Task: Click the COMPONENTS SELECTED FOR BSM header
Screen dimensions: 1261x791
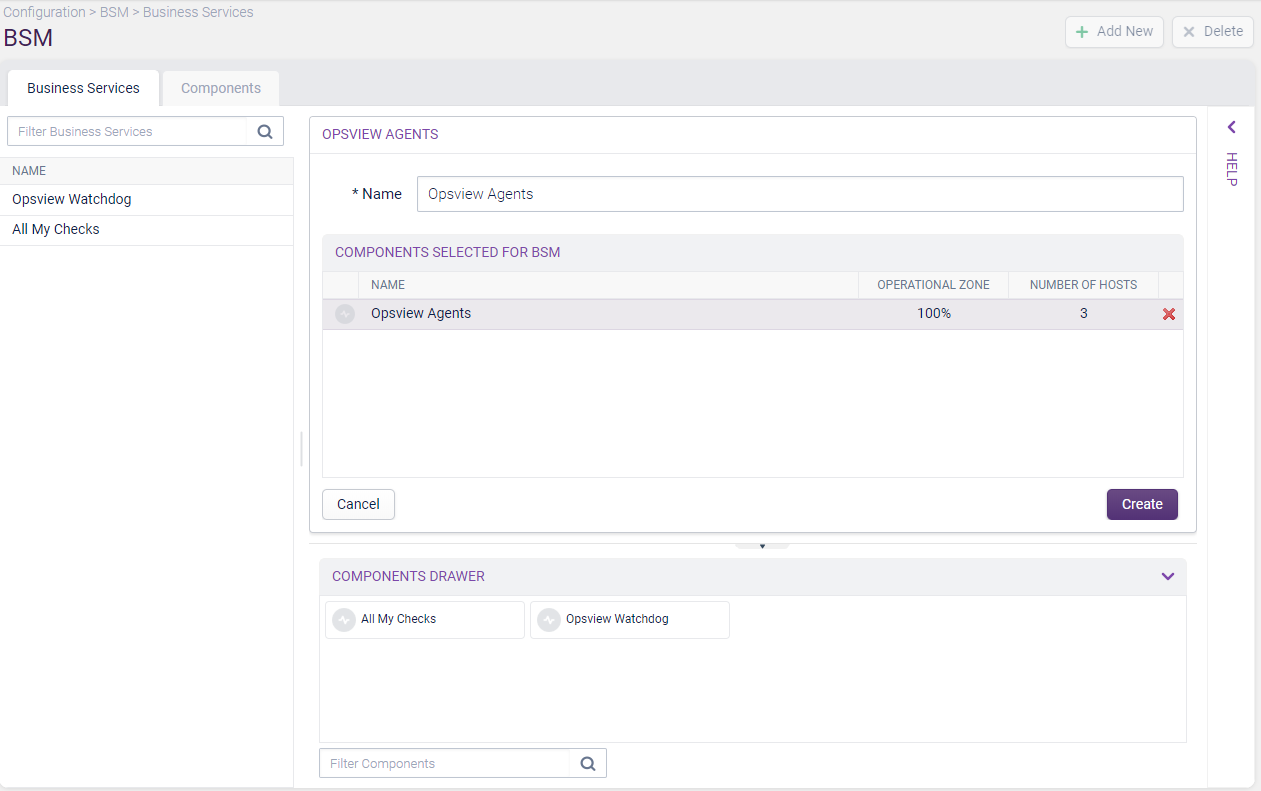Action: [447, 253]
